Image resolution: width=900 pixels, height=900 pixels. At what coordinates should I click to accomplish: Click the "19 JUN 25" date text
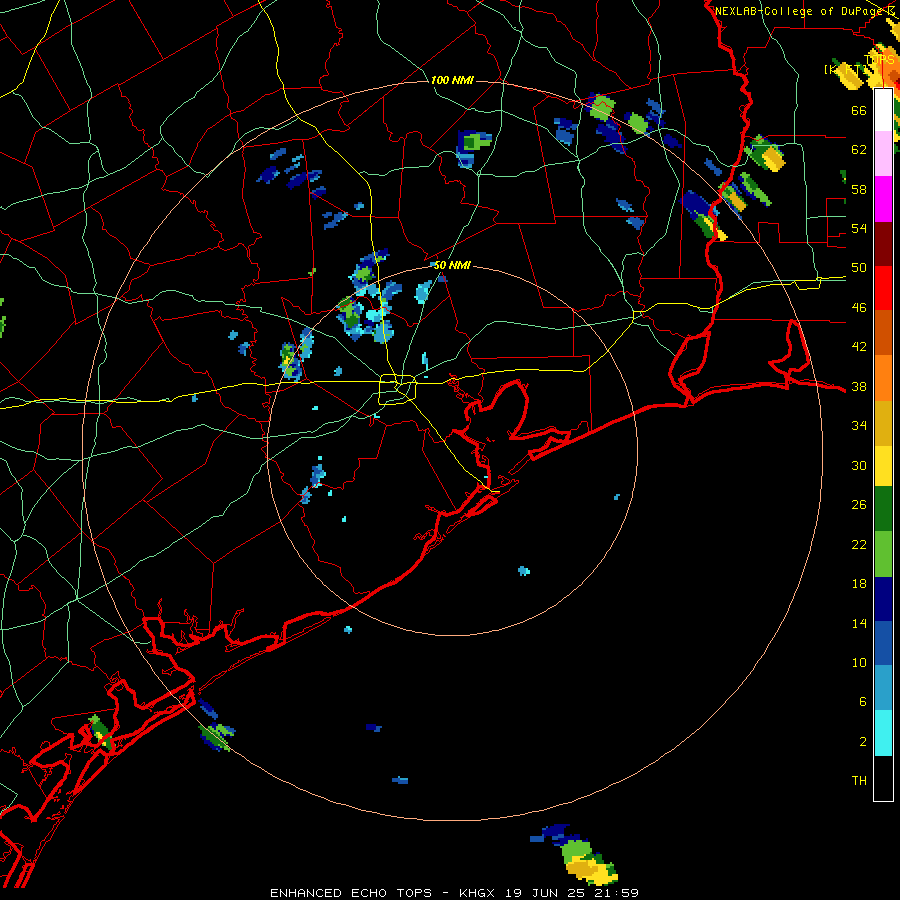coord(546,893)
